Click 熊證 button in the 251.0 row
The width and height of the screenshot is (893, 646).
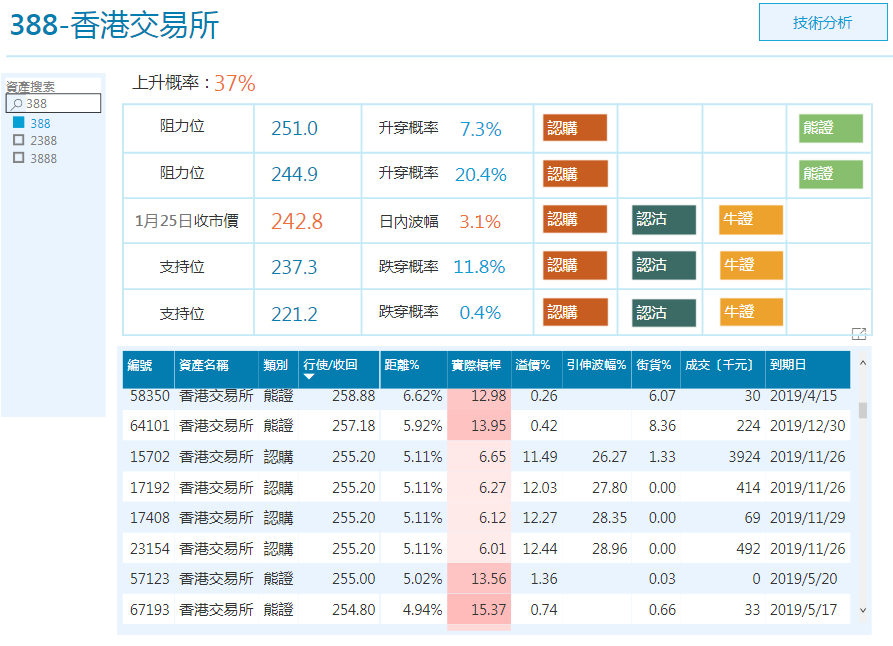831,128
